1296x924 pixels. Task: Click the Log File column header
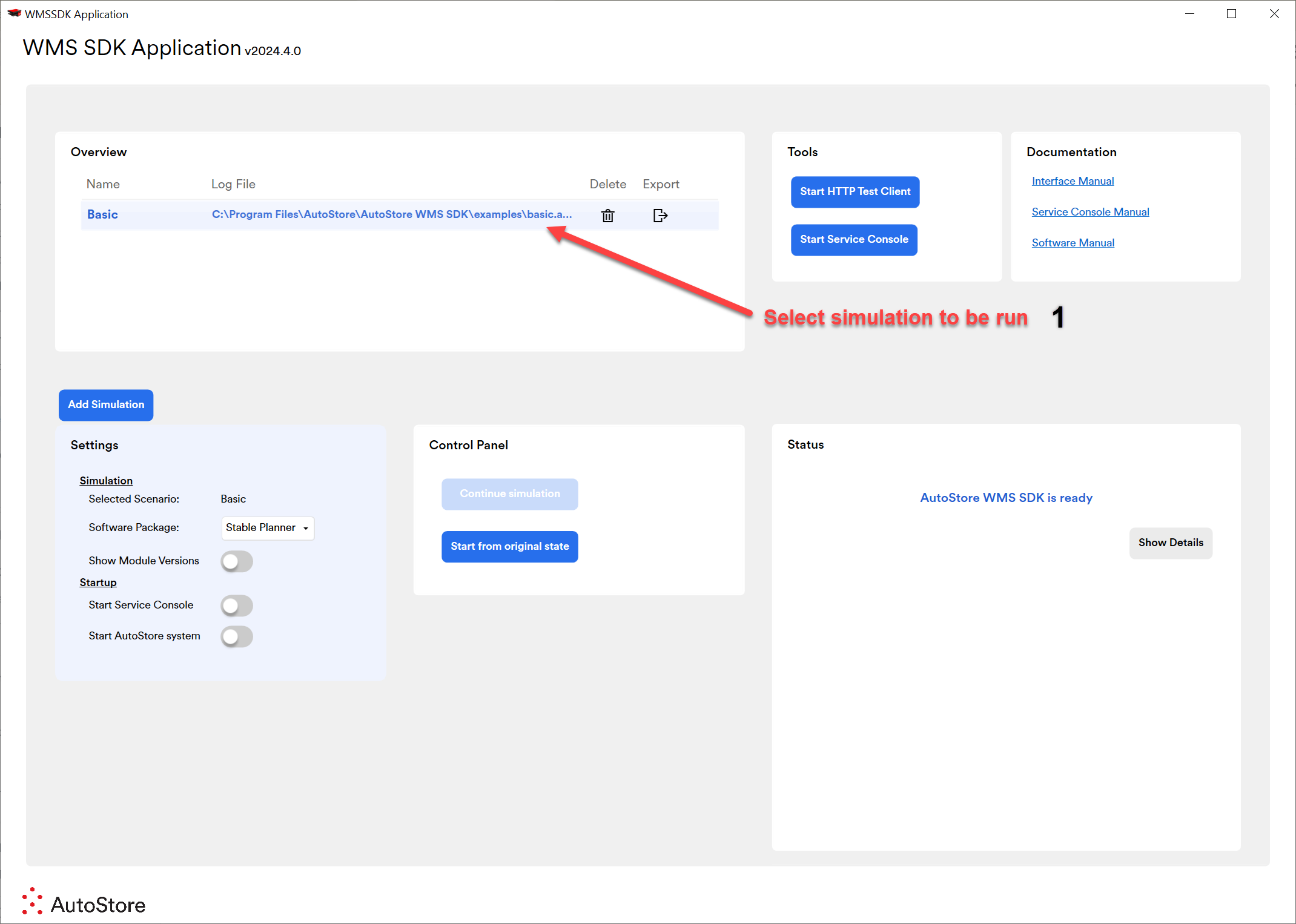[x=233, y=184]
